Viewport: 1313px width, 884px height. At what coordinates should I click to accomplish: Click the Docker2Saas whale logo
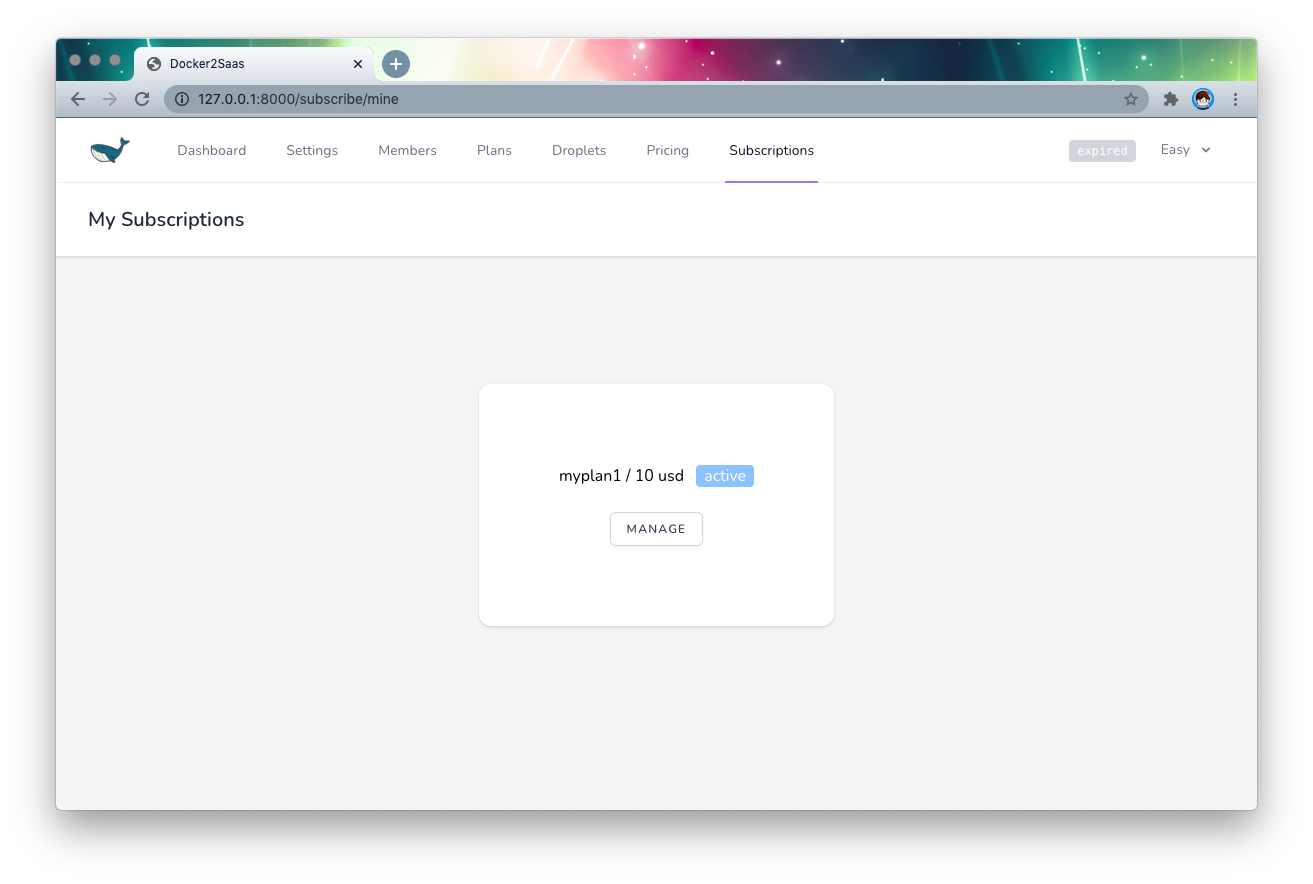pyautogui.click(x=108, y=149)
